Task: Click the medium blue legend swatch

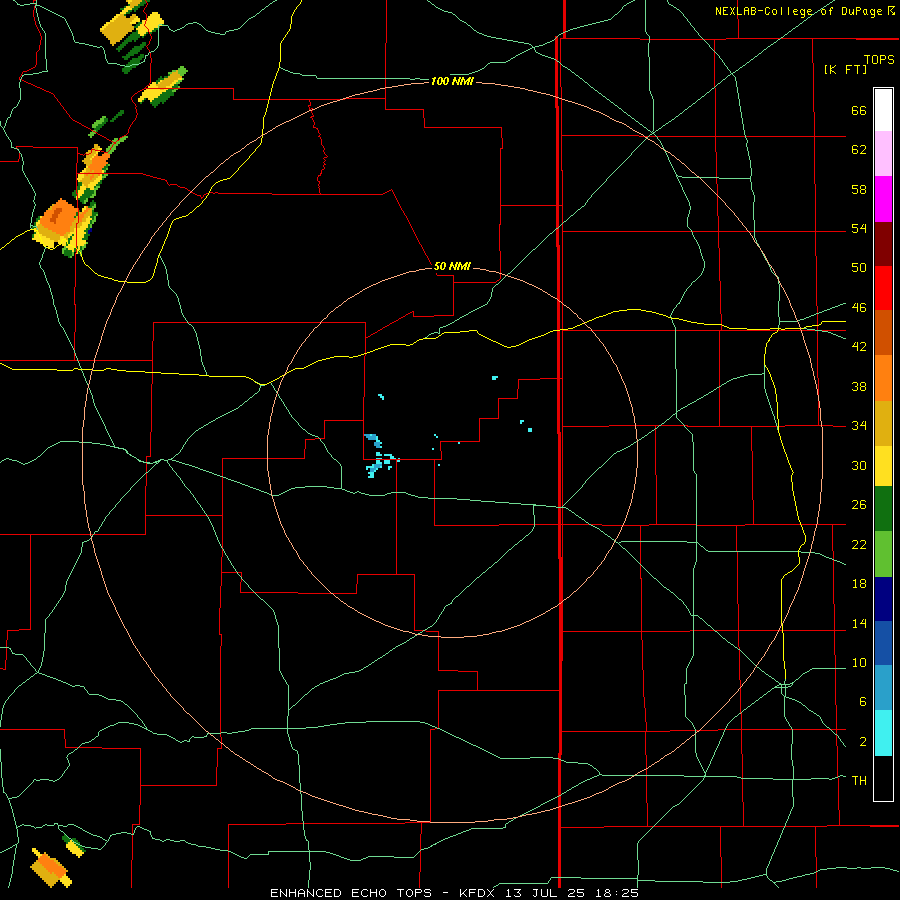Action: pos(883,643)
